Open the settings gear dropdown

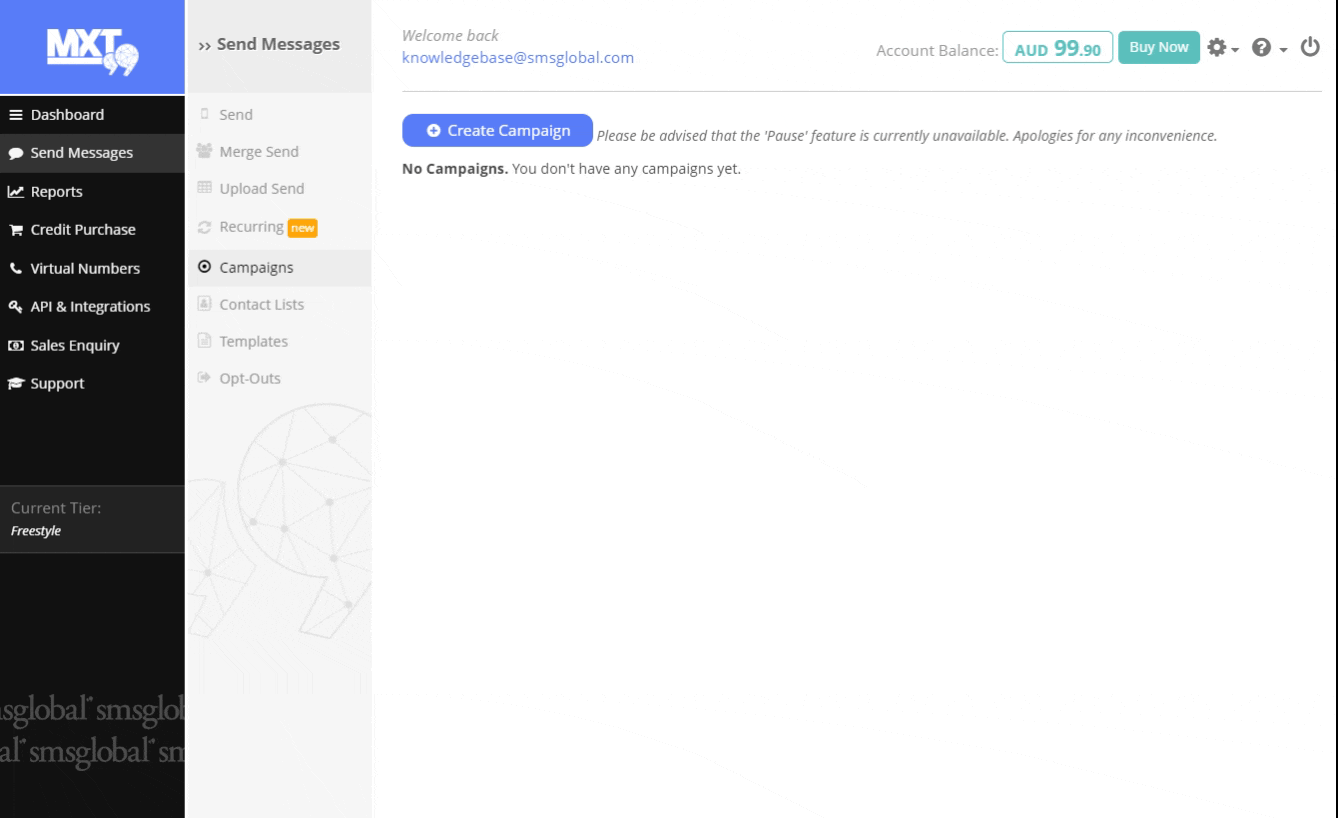[1222, 47]
